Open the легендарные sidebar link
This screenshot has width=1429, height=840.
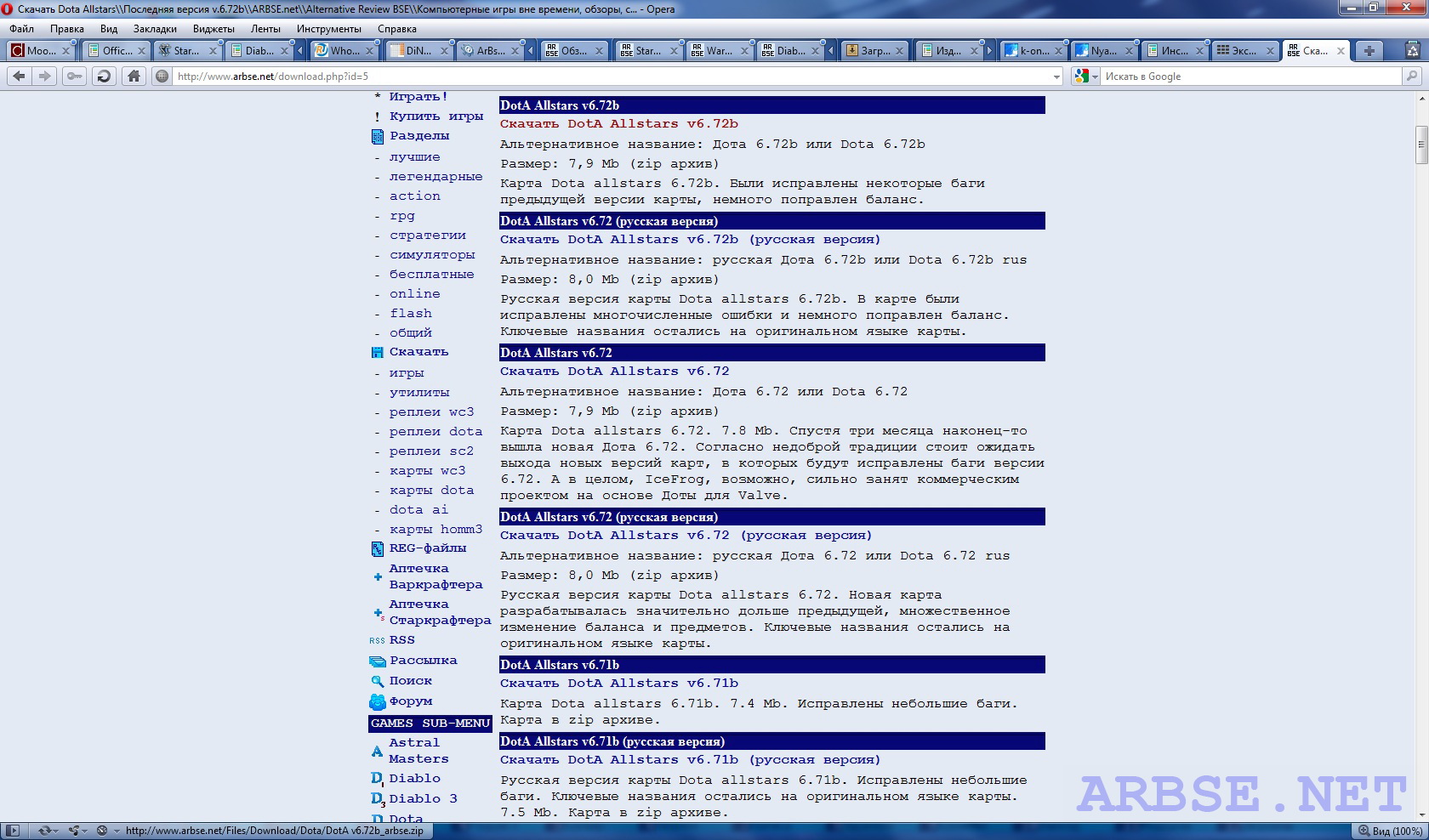tap(436, 177)
